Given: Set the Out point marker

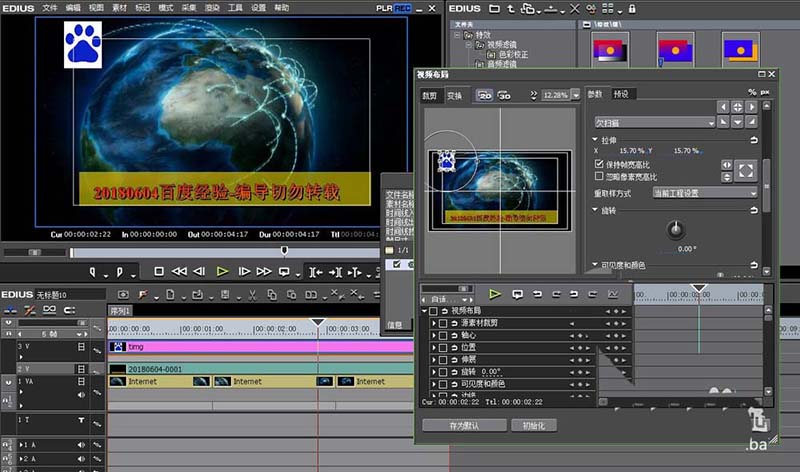Looking at the screenshot, I should point(120,272).
